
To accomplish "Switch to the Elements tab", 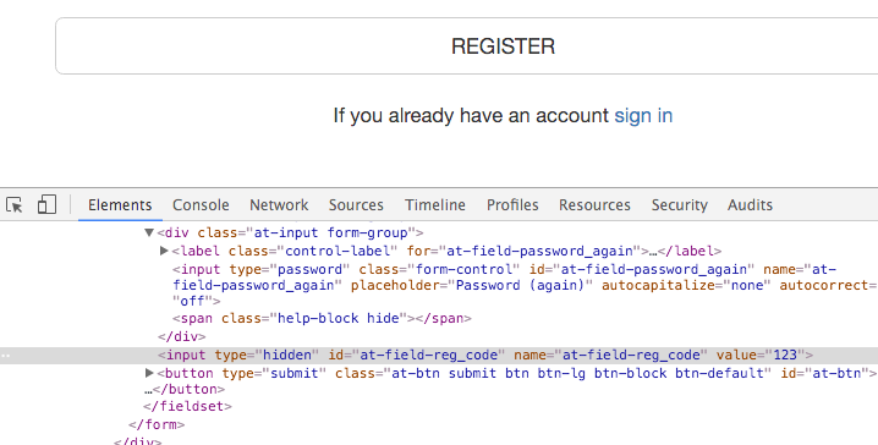I will point(120,205).
